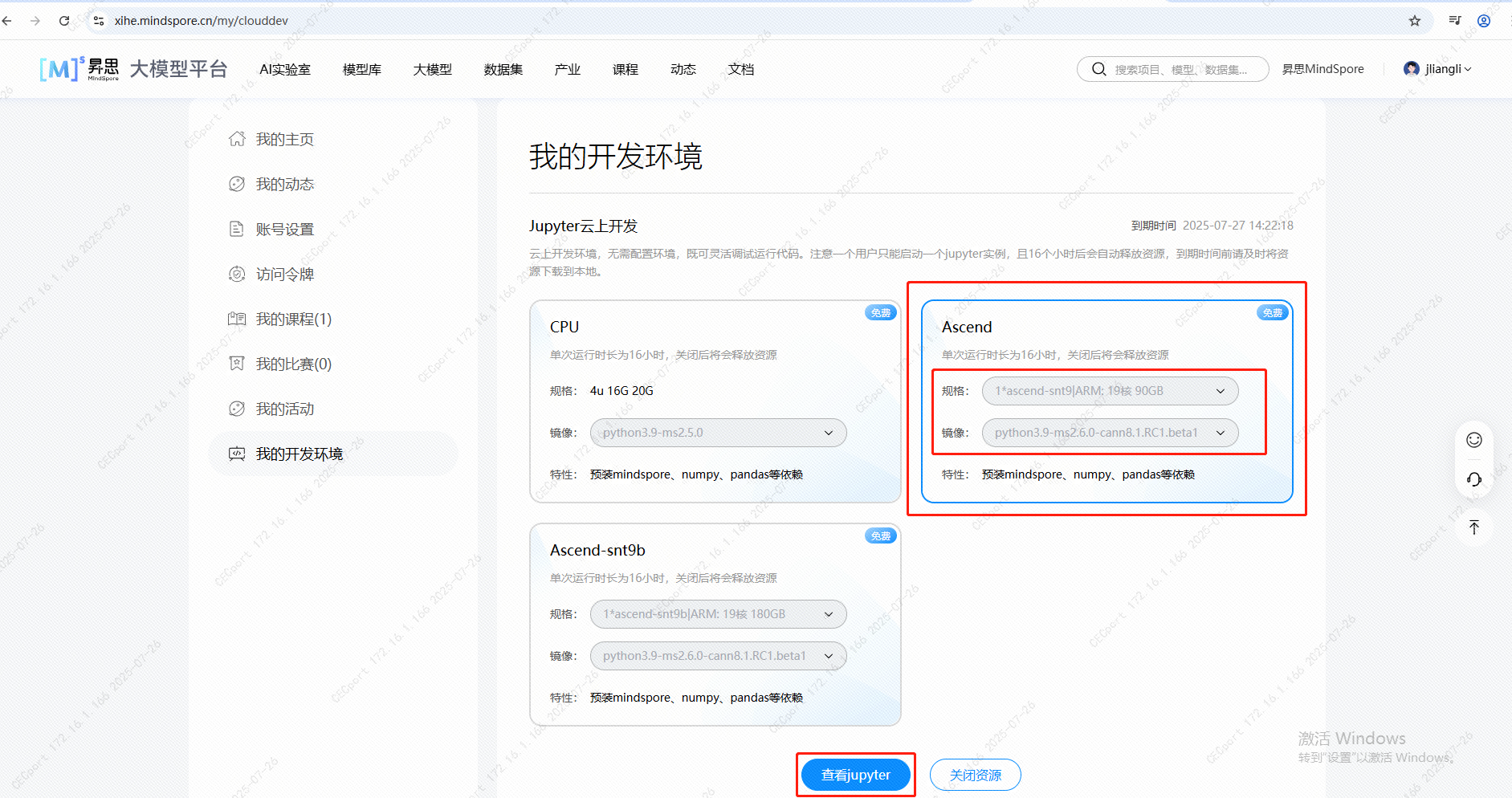
Task: Select the Ascend-snt9b environment card
Action: 715,625
